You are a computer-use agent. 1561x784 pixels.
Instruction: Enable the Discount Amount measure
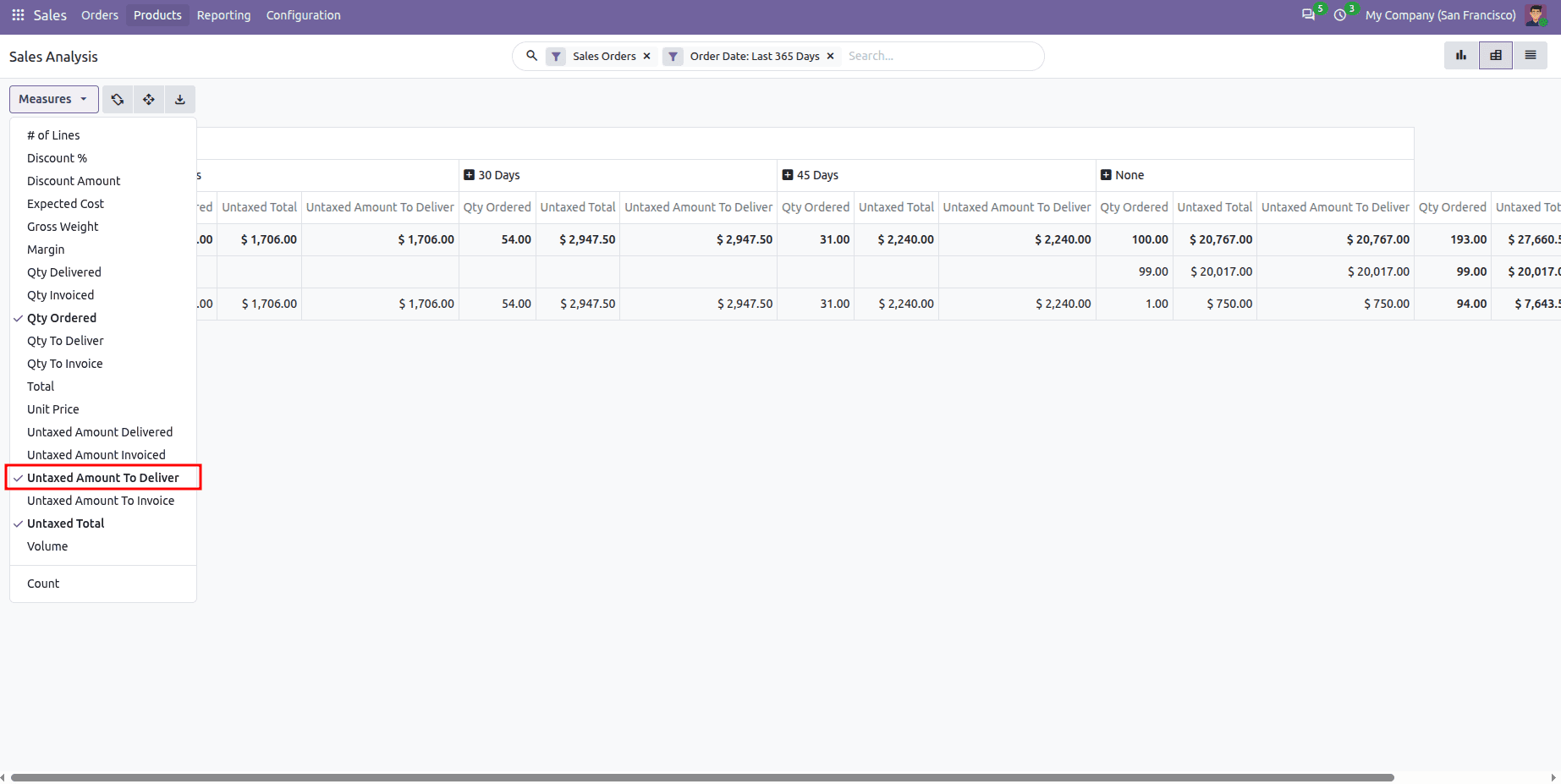tap(103, 181)
